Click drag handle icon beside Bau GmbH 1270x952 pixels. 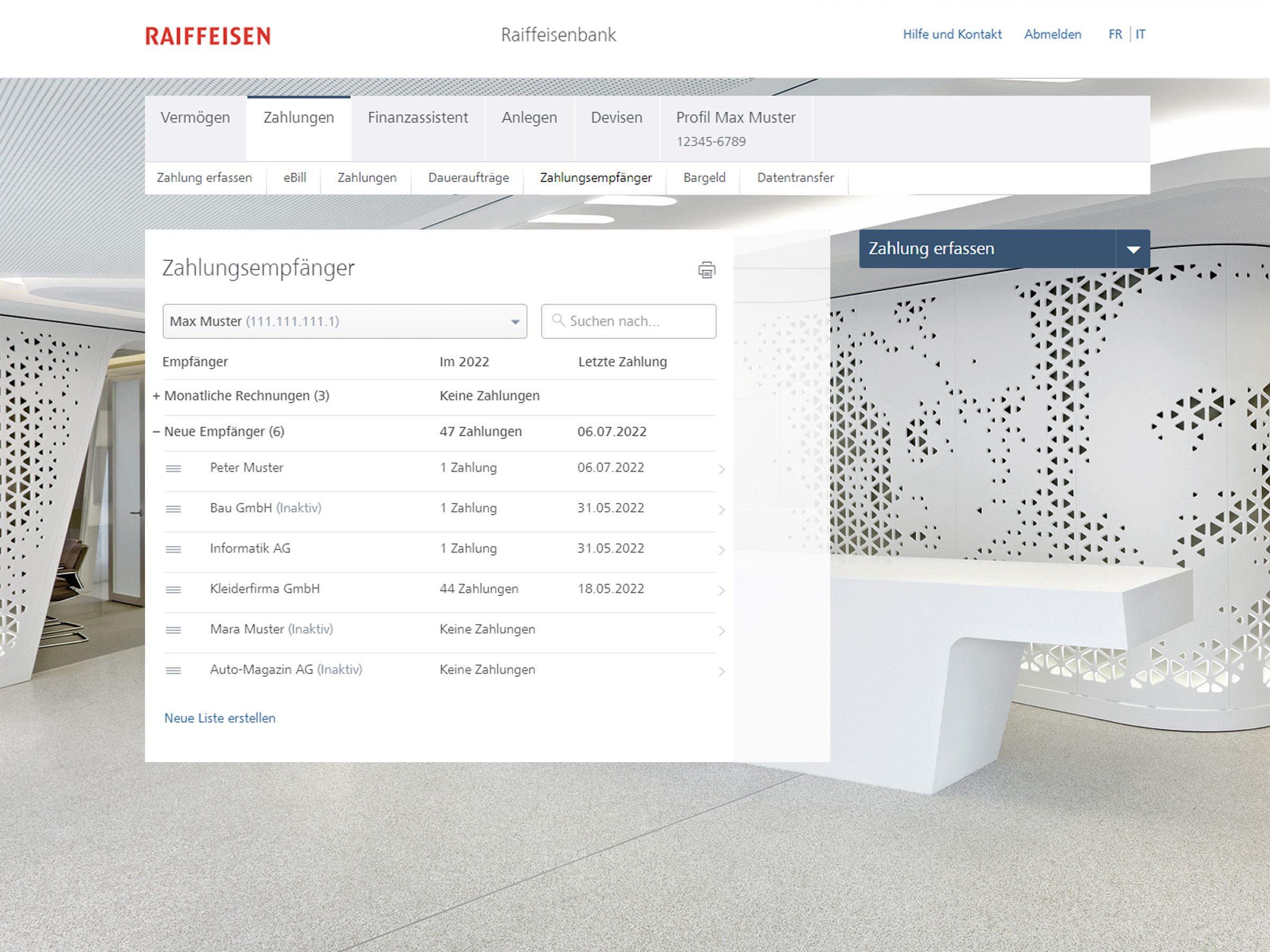[174, 509]
